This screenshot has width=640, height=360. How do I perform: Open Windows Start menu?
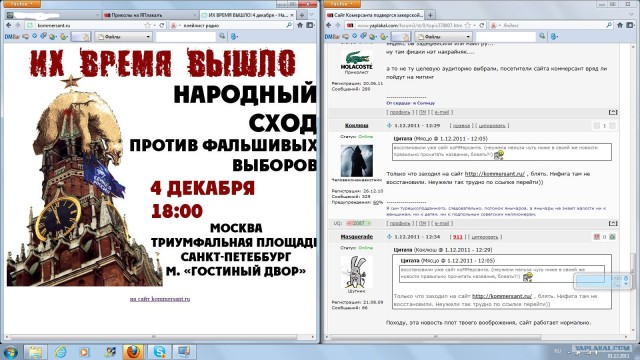10,352
